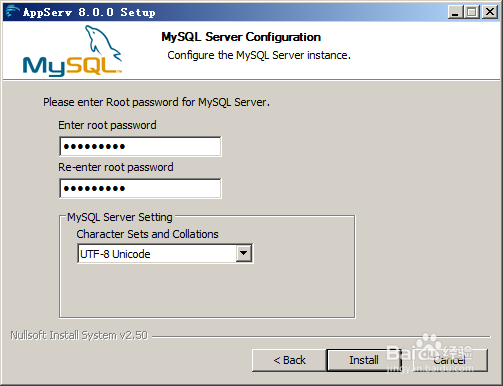Go to previous step with Back button

(x=289, y=360)
